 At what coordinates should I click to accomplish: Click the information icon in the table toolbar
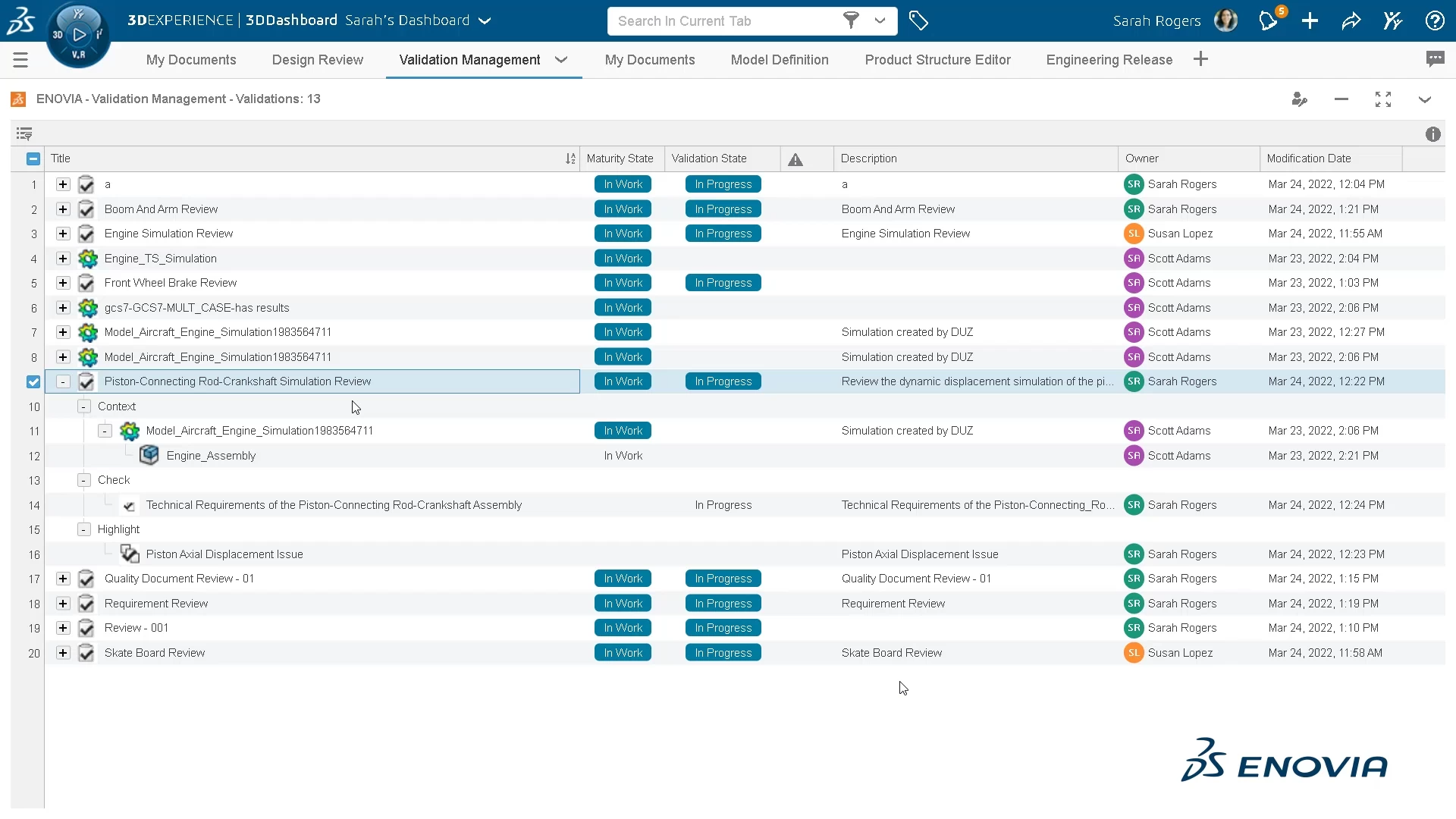point(1432,134)
